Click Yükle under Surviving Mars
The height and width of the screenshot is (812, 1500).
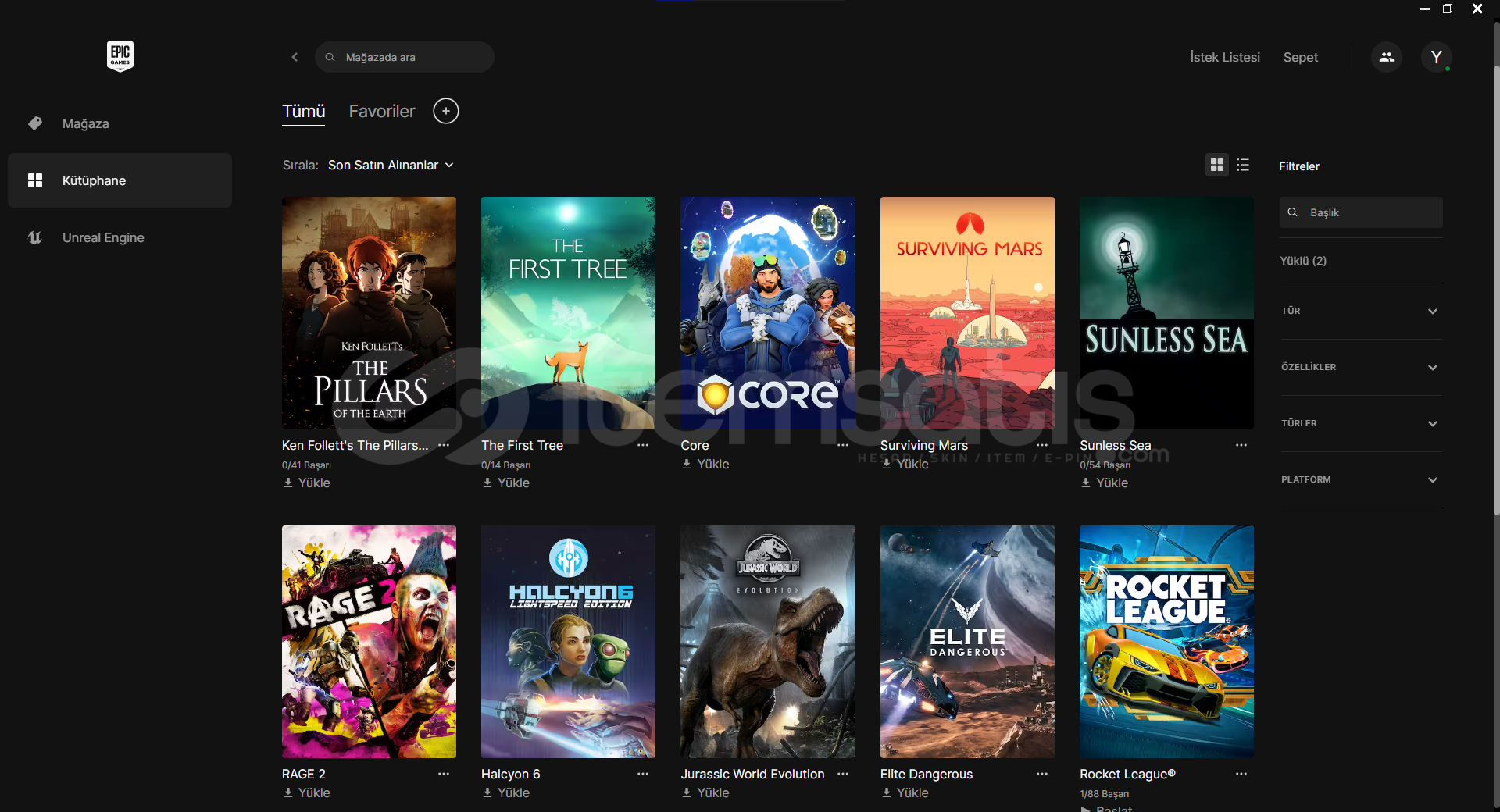pyautogui.click(x=905, y=464)
